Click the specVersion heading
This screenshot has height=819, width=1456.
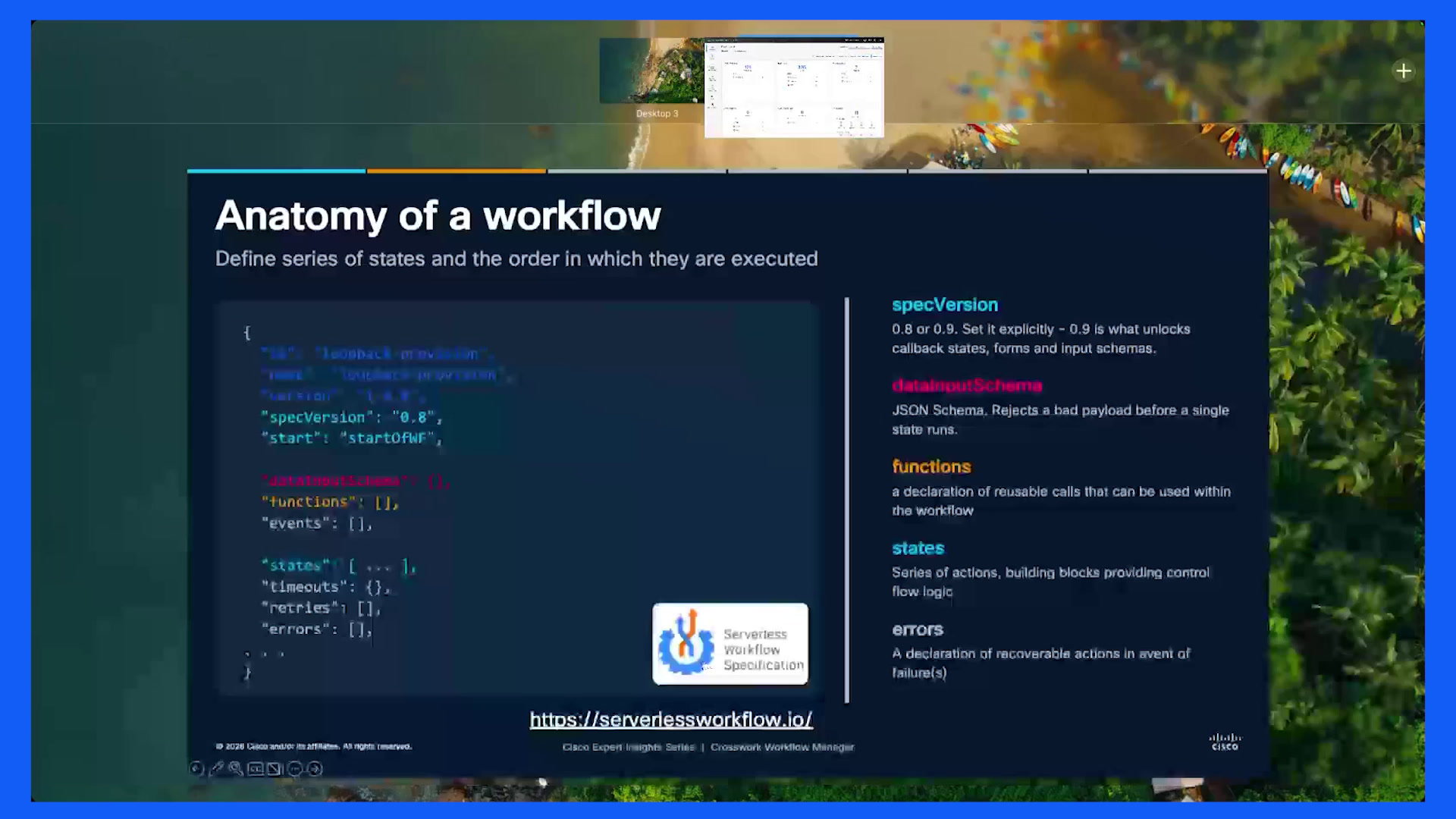pos(945,305)
